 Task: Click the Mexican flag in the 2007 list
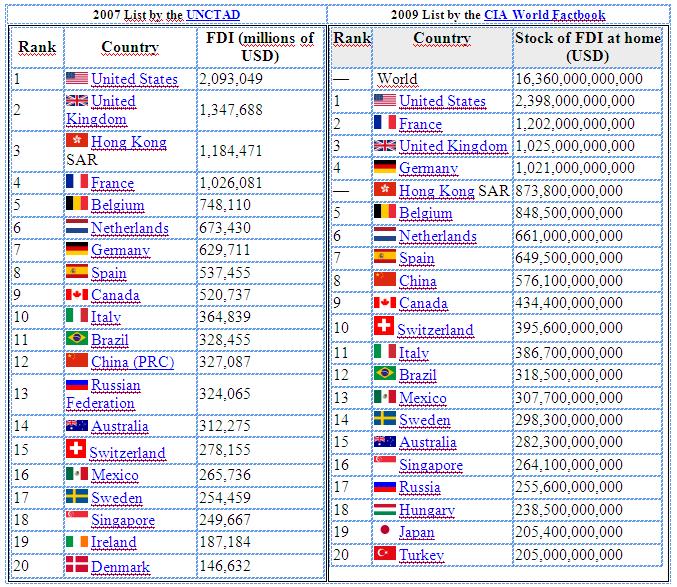77,473
